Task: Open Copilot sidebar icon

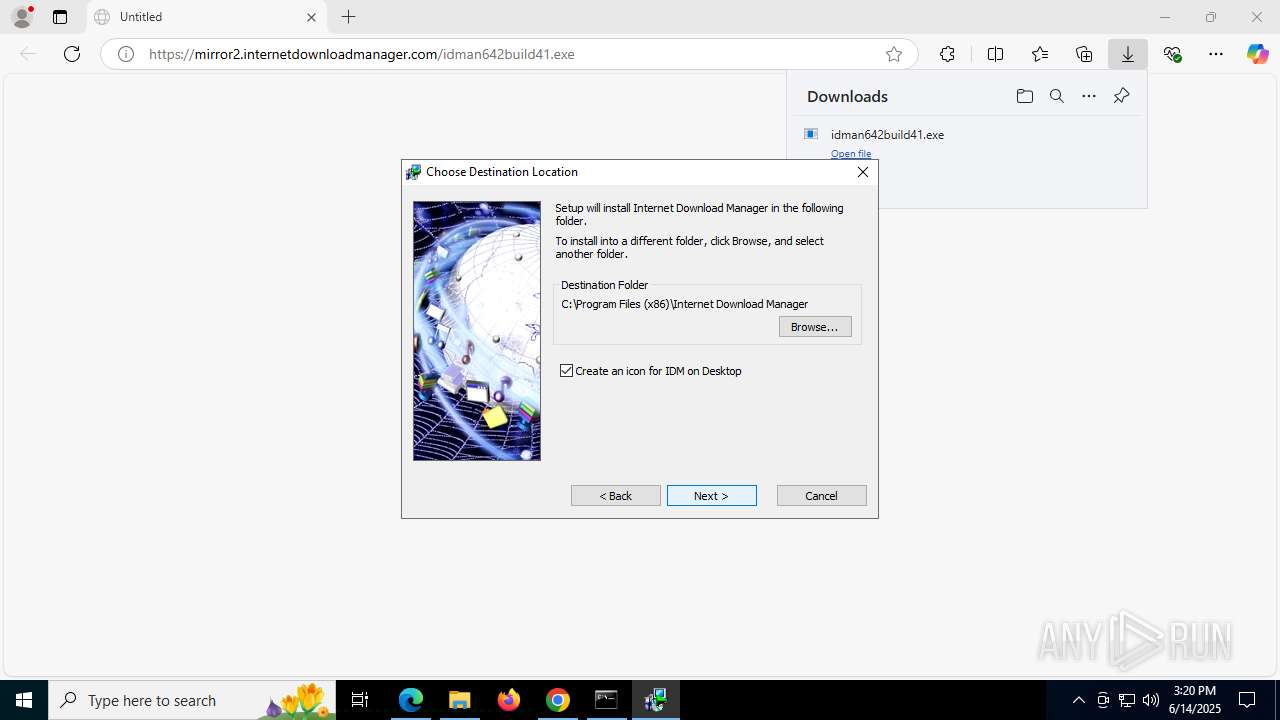Action: point(1257,54)
